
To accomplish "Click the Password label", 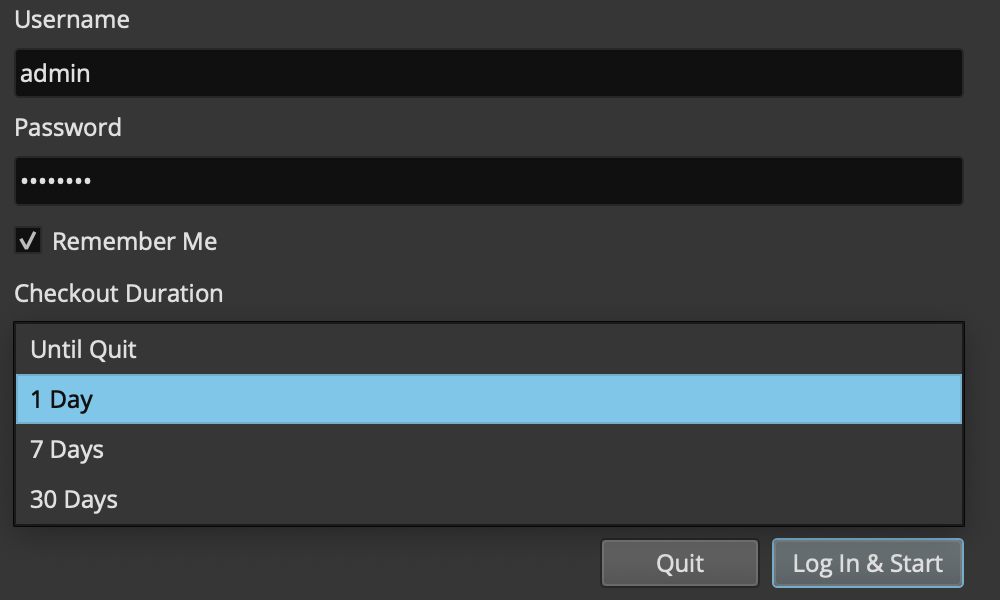I will (68, 127).
